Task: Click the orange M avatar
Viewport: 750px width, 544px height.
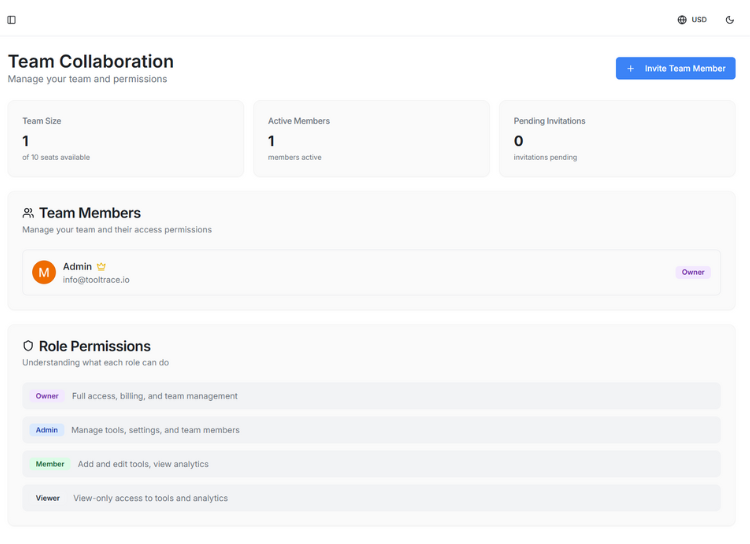Action: coord(44,272)
